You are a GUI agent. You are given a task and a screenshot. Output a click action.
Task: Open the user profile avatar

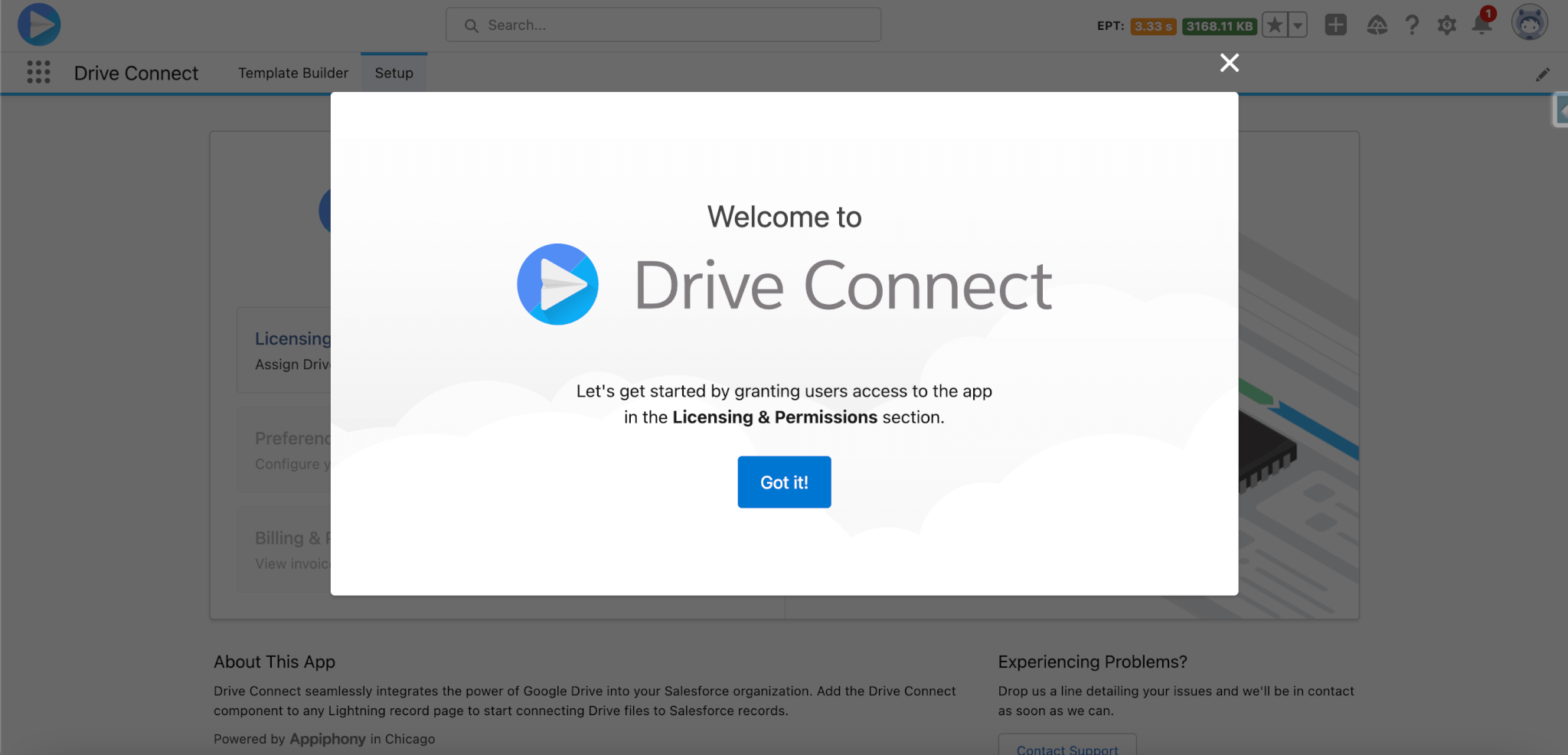1529,23
